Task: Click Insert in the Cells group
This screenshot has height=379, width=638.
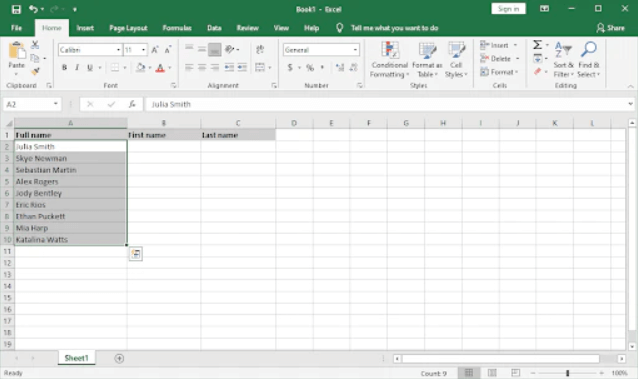Action: [x=498, y=45]
